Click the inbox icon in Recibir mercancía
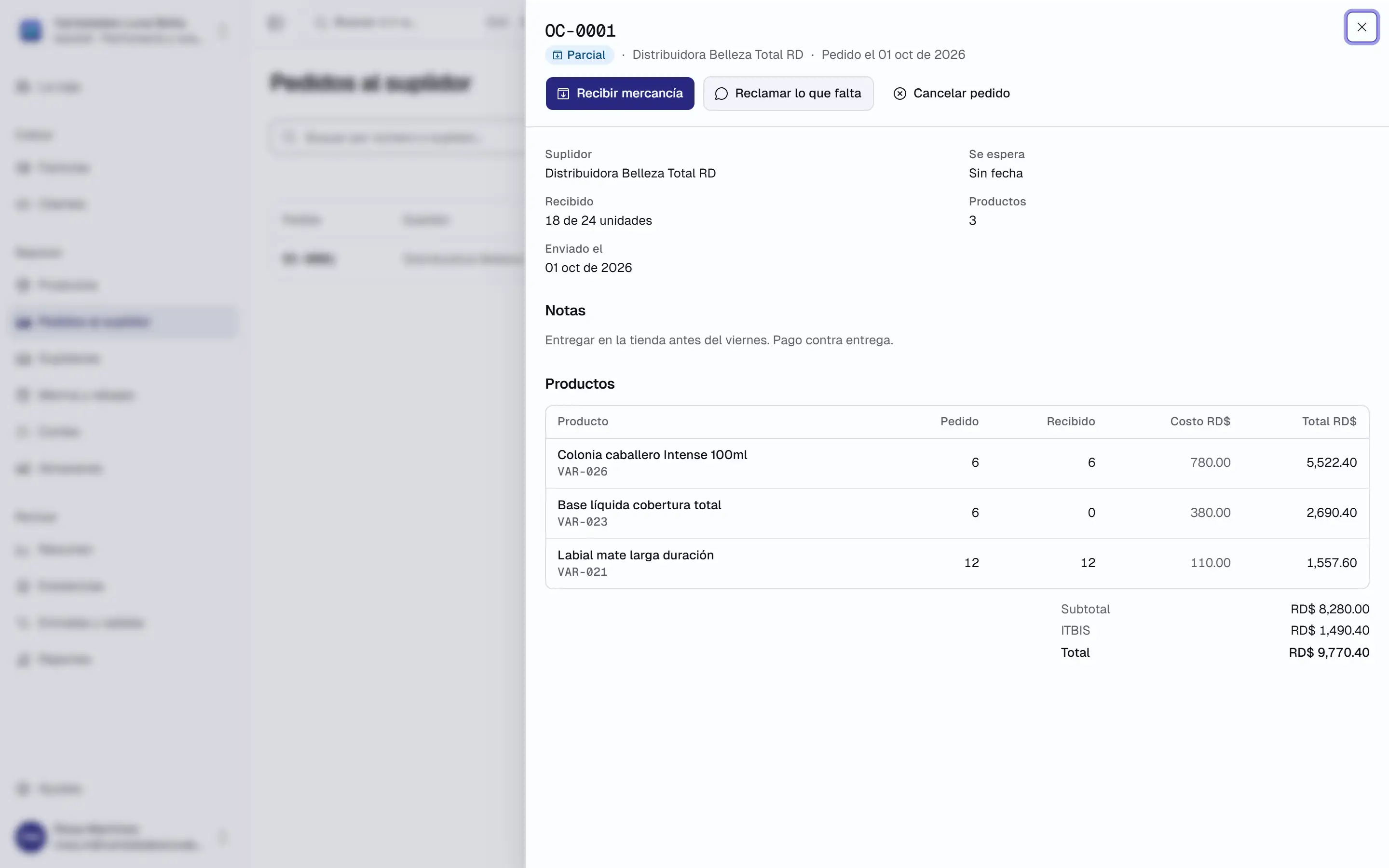1389x868 pixels. coord(563,94)
